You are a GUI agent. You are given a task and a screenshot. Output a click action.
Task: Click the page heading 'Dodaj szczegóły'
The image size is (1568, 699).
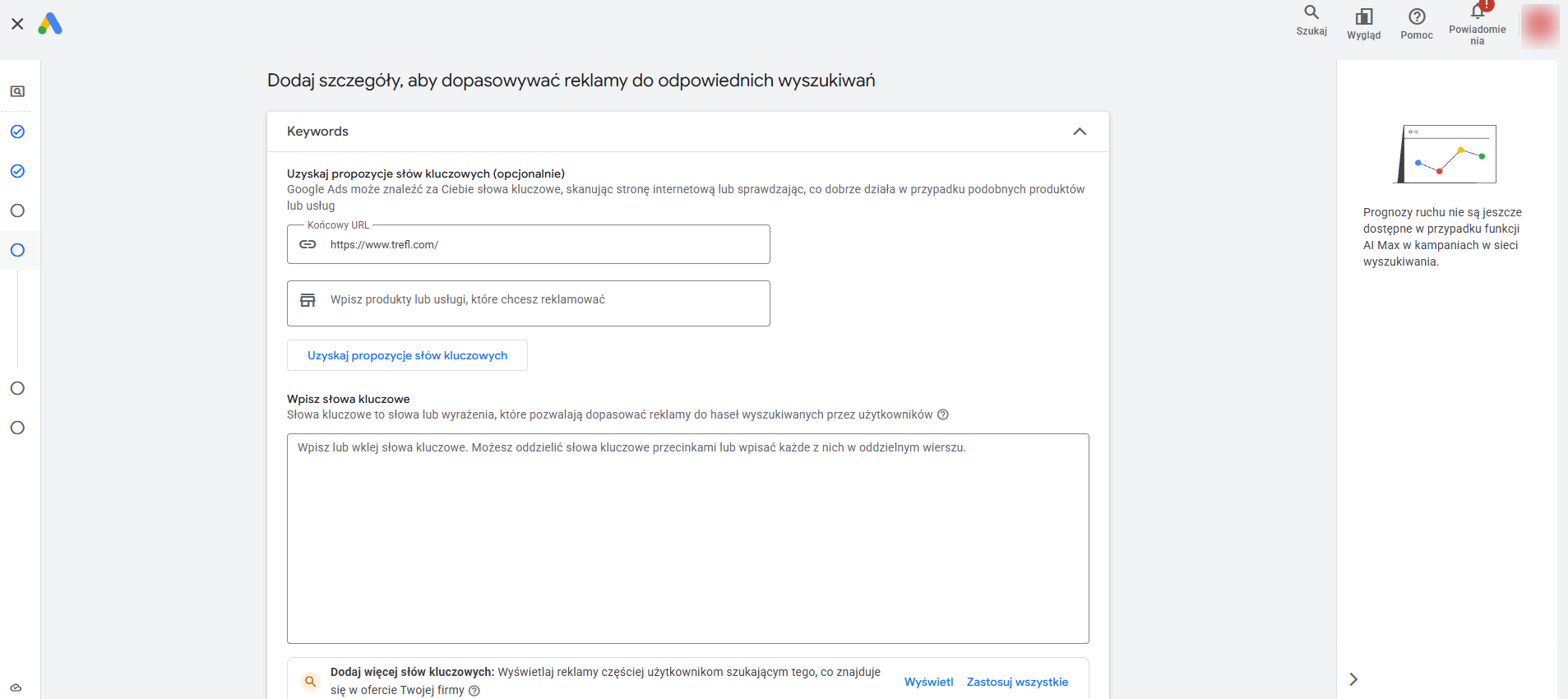(x=571, y=81)
